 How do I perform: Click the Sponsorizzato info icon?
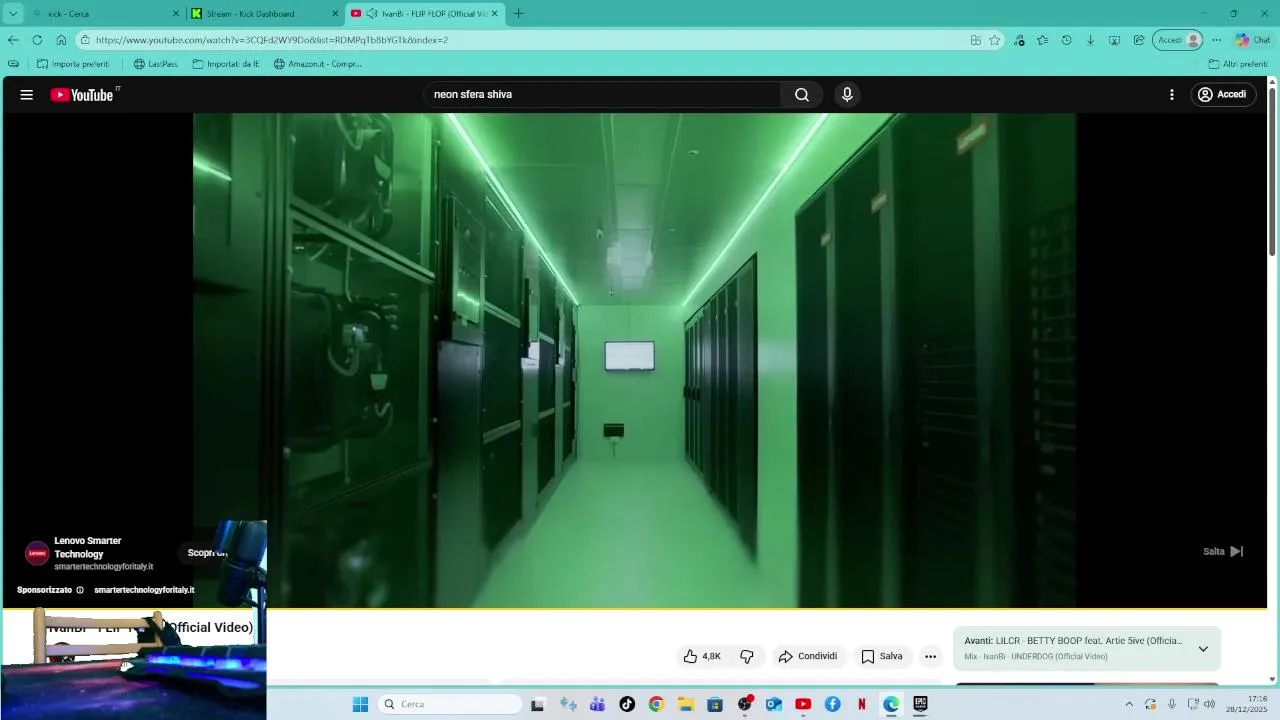80,590
